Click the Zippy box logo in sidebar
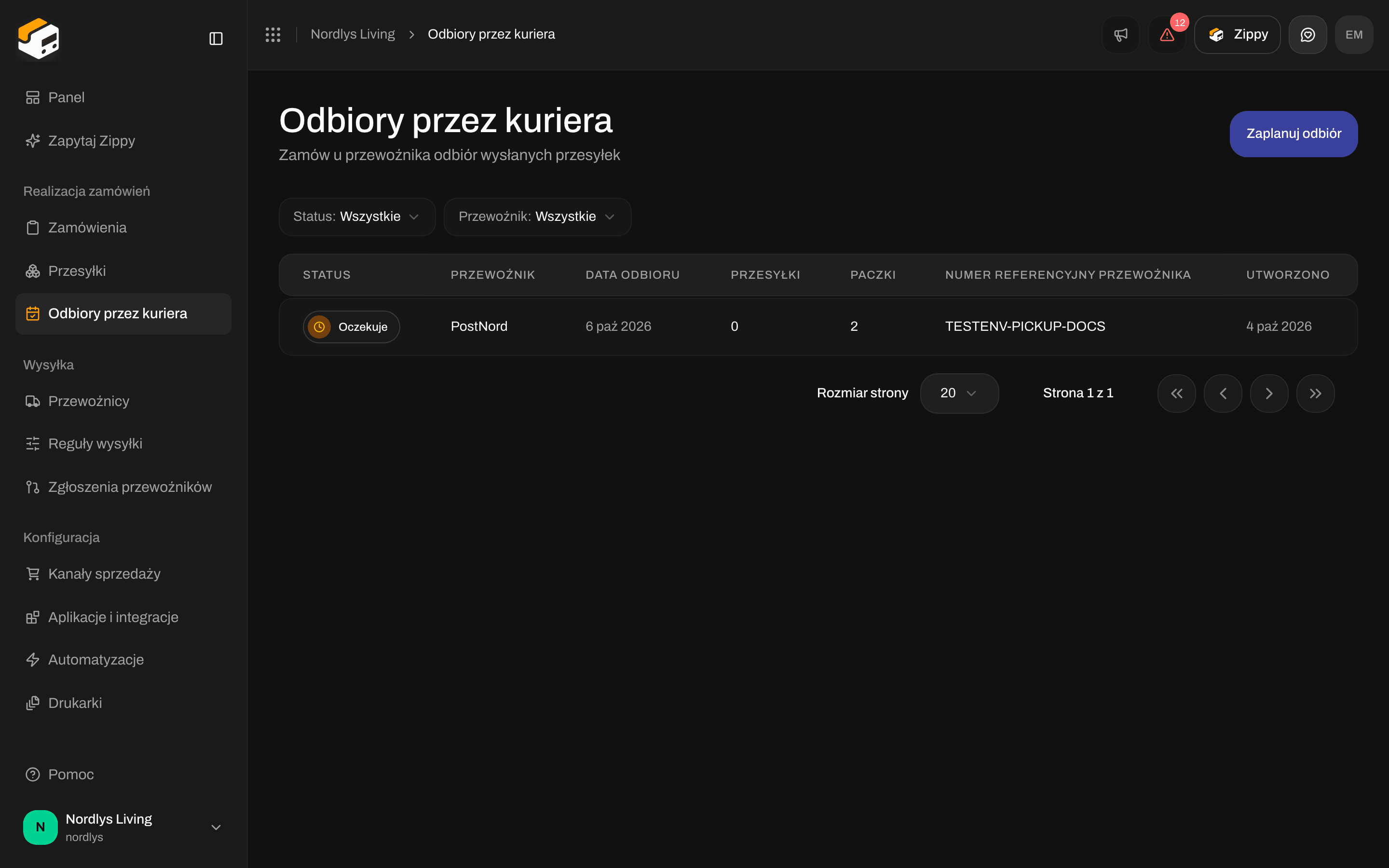This screenshot has height=868, width=1389. coord(39,39)
